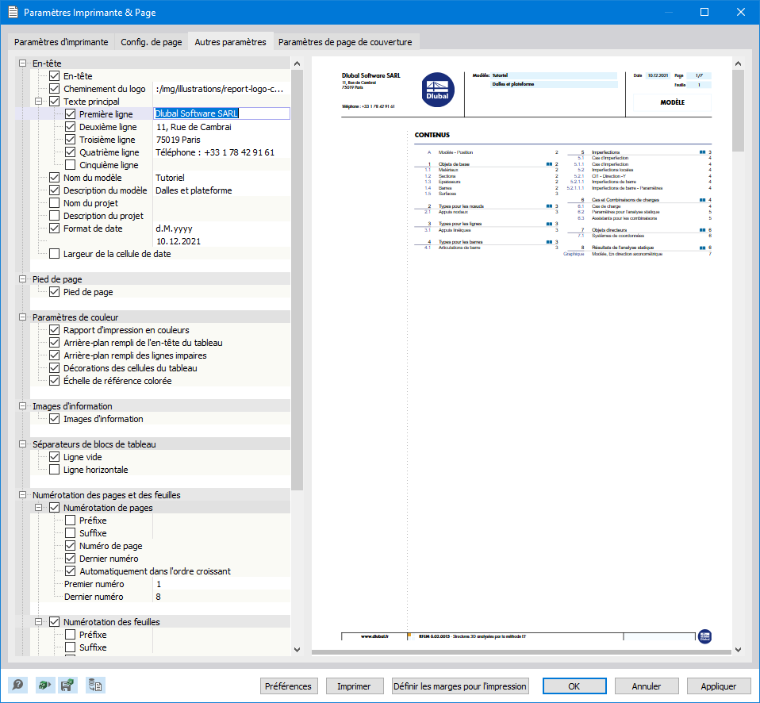Viewport: 760px width, 703px height.
Task: Click the Description du modèle value Dalles et plateforme
Action: (194, 190)
